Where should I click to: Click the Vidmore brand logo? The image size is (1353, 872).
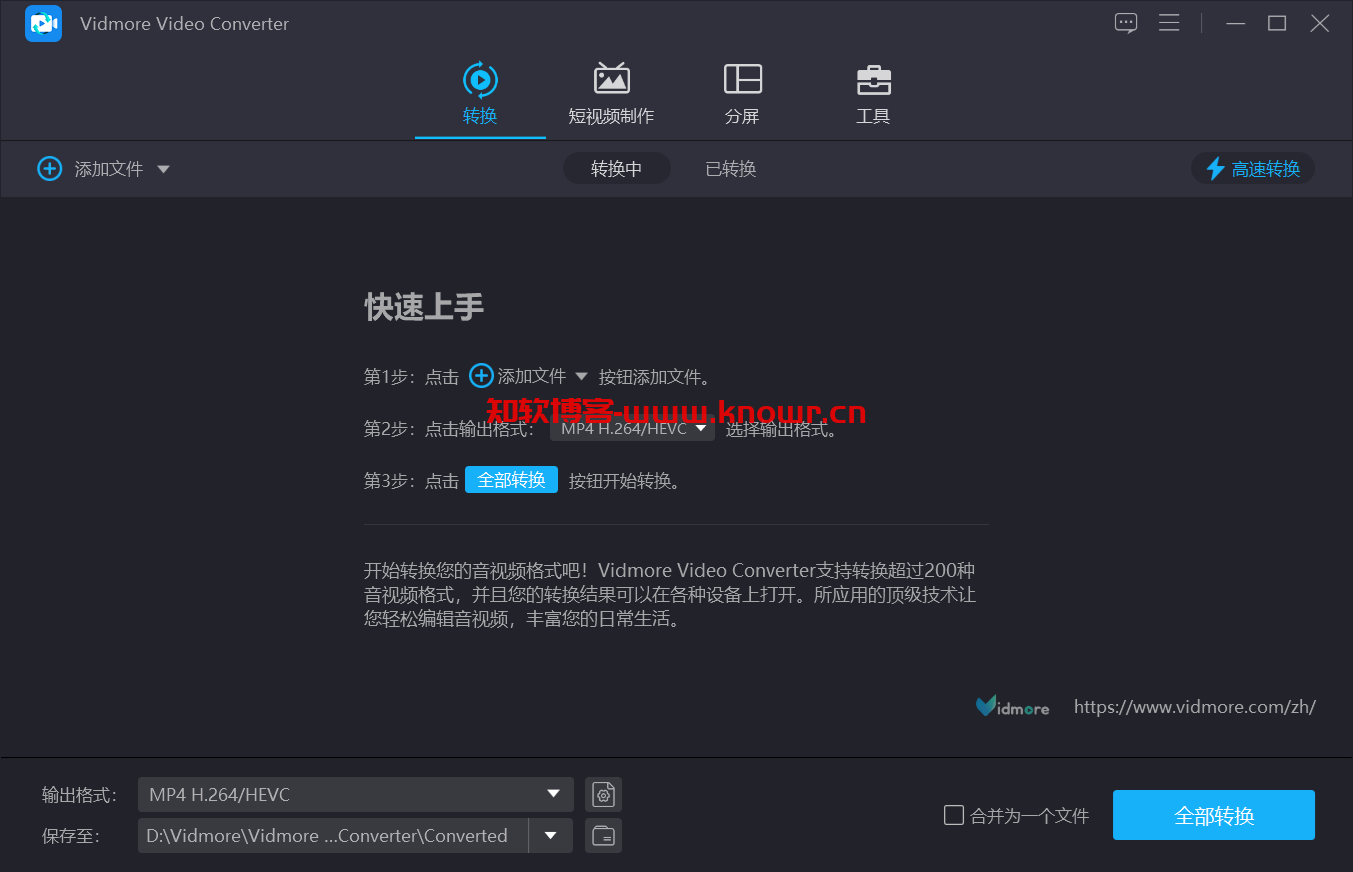1012,706
